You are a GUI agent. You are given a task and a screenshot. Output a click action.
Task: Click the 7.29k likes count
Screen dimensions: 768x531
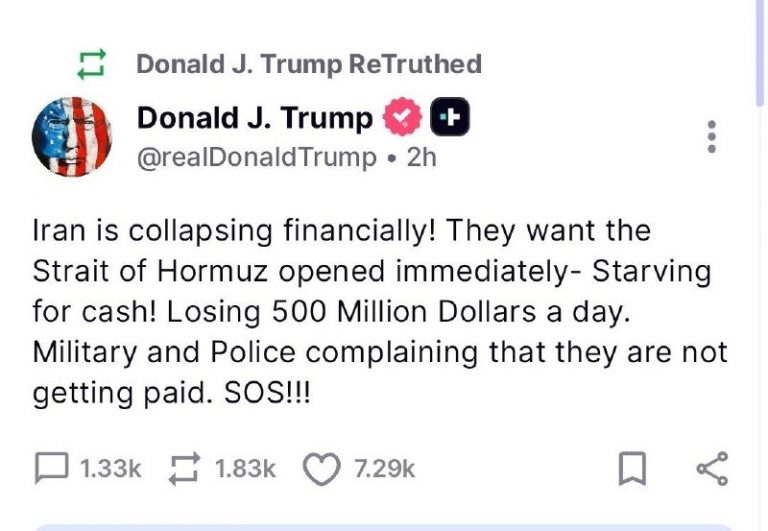(385, 469)
